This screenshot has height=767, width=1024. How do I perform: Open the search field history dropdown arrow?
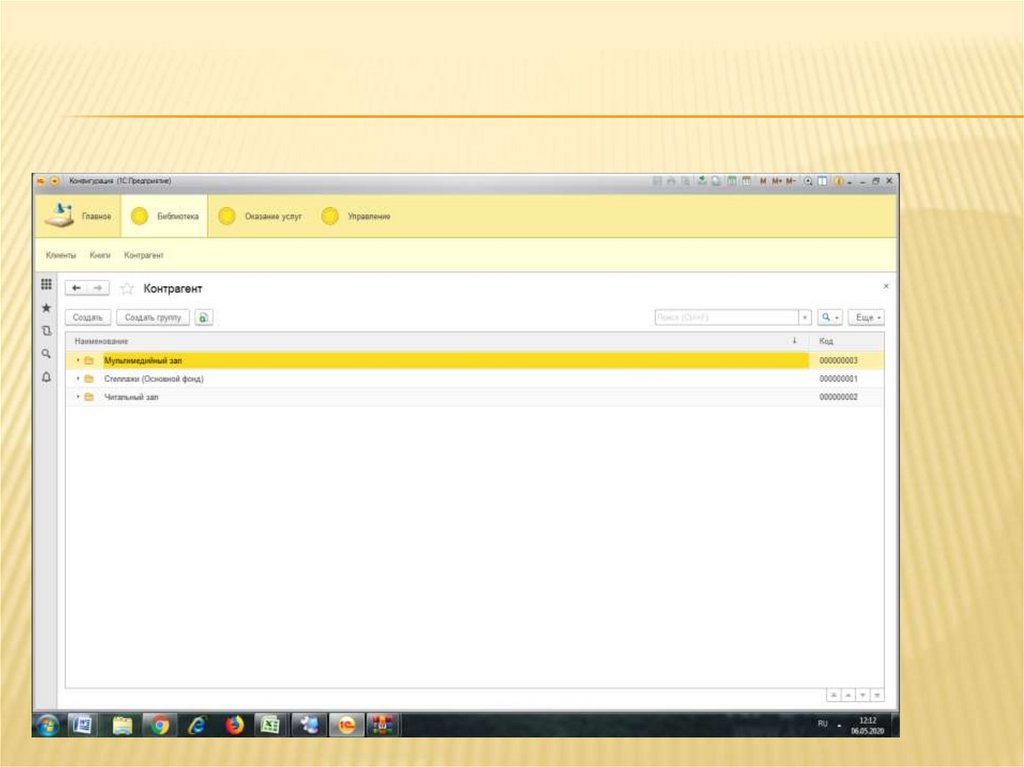805,317
